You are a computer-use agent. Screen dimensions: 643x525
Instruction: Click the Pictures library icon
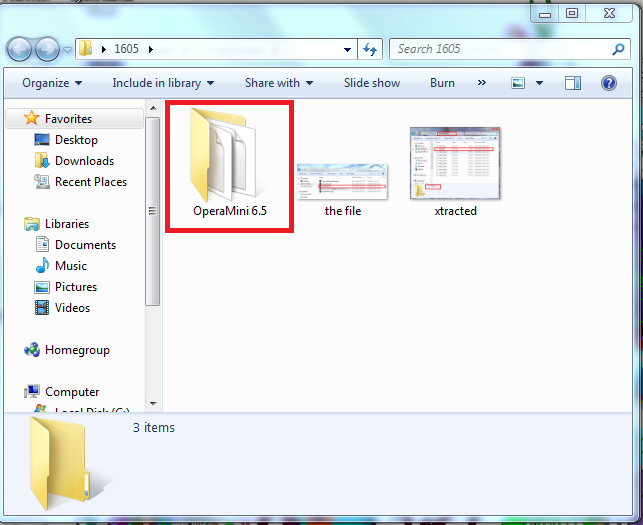tap(42, 287)
